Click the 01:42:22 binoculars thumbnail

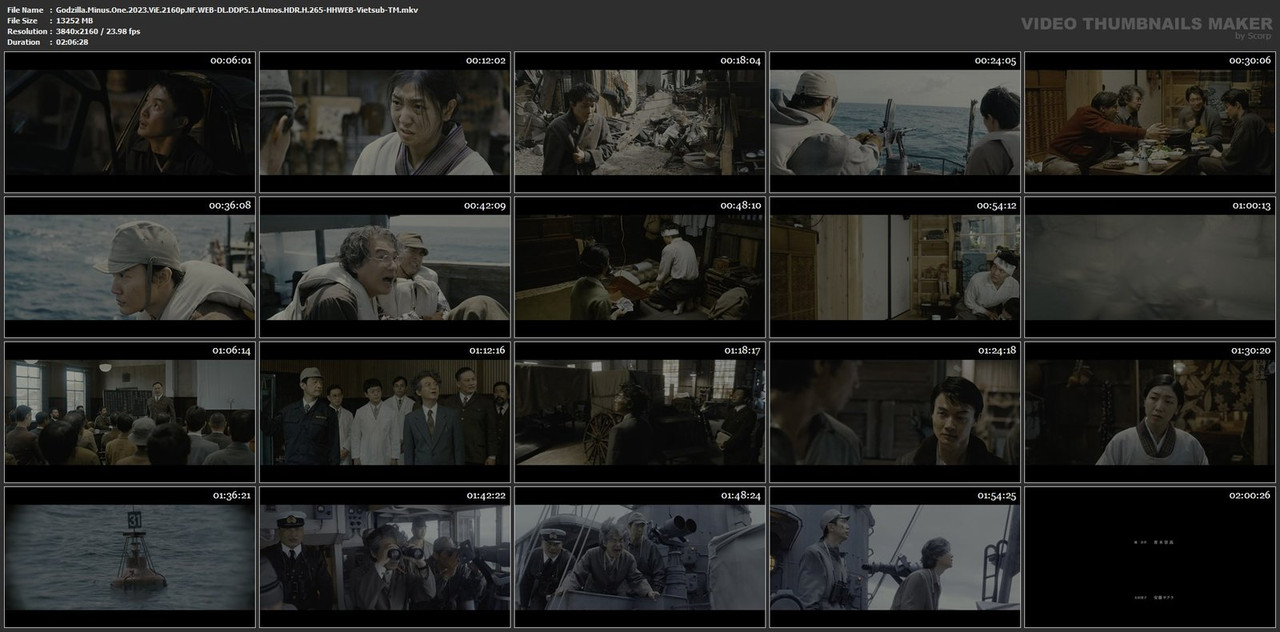pos(384,557)
